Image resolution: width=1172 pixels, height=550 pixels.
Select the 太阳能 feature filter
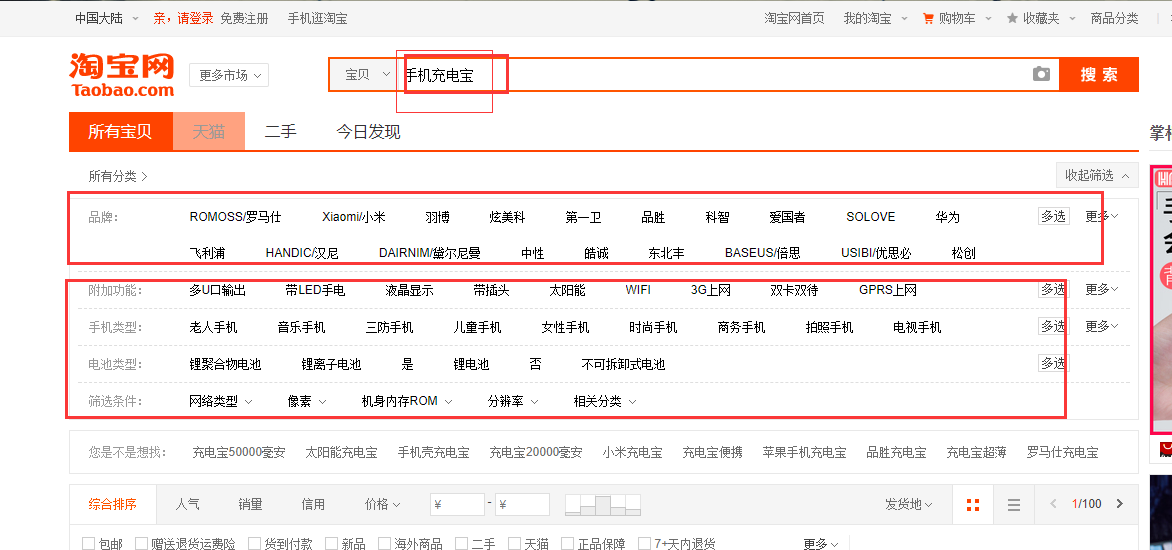[567, 290]
